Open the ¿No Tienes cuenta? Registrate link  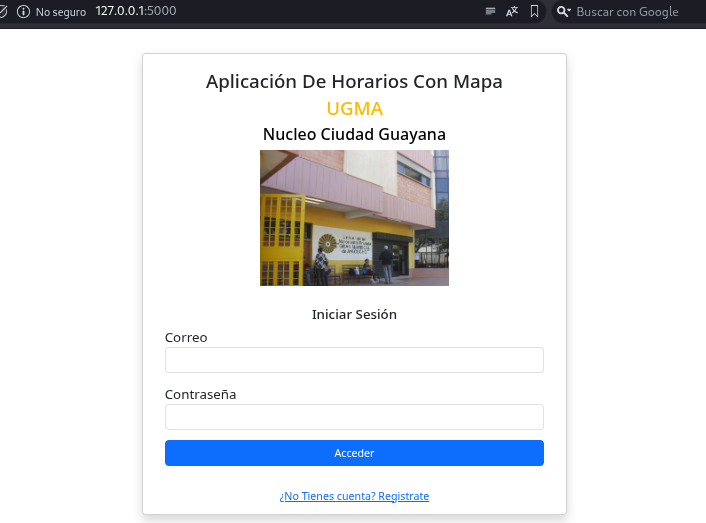pyautogui.click(x=354, y=496)
